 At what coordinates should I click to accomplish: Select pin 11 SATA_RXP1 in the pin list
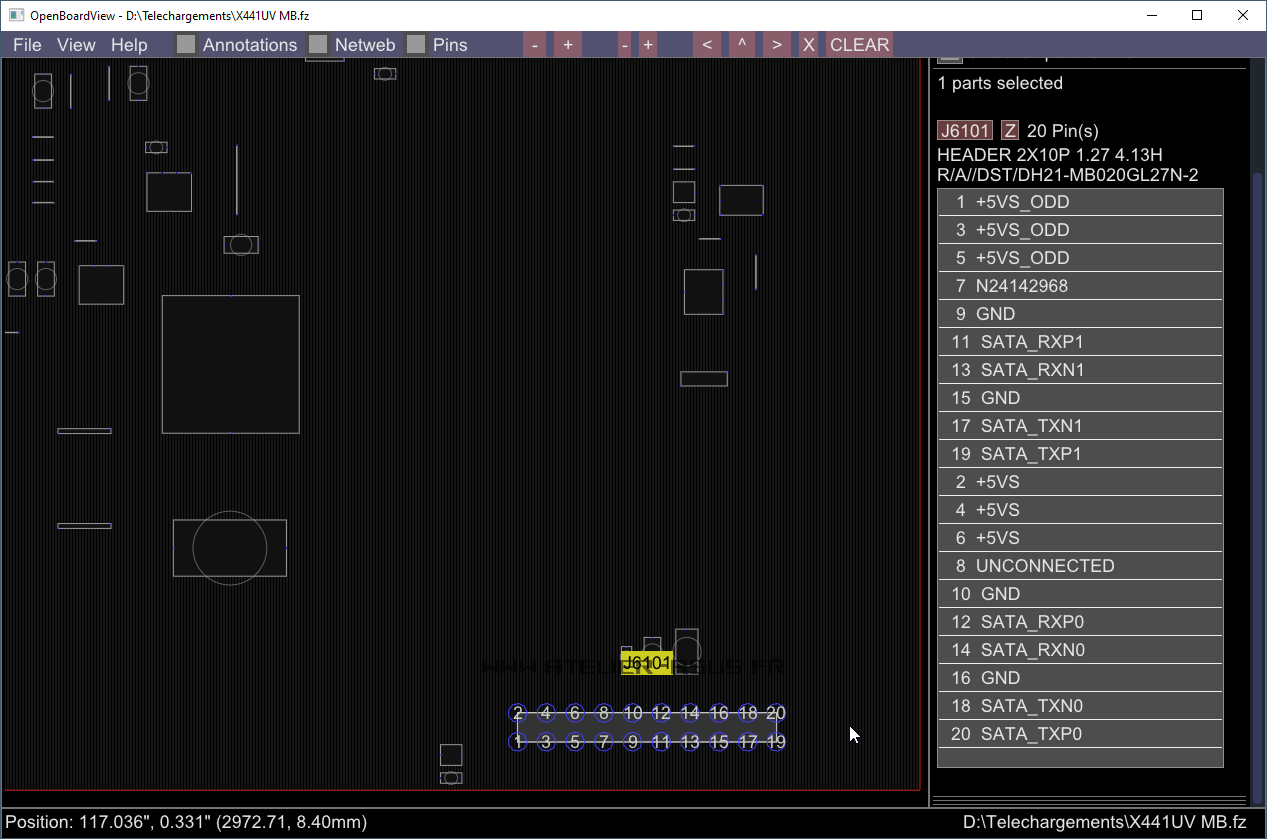point(1079,342)
